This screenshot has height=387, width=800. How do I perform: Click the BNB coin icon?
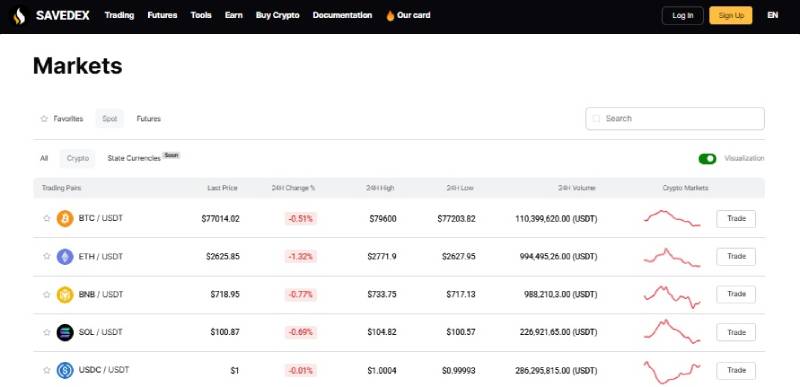65,294
